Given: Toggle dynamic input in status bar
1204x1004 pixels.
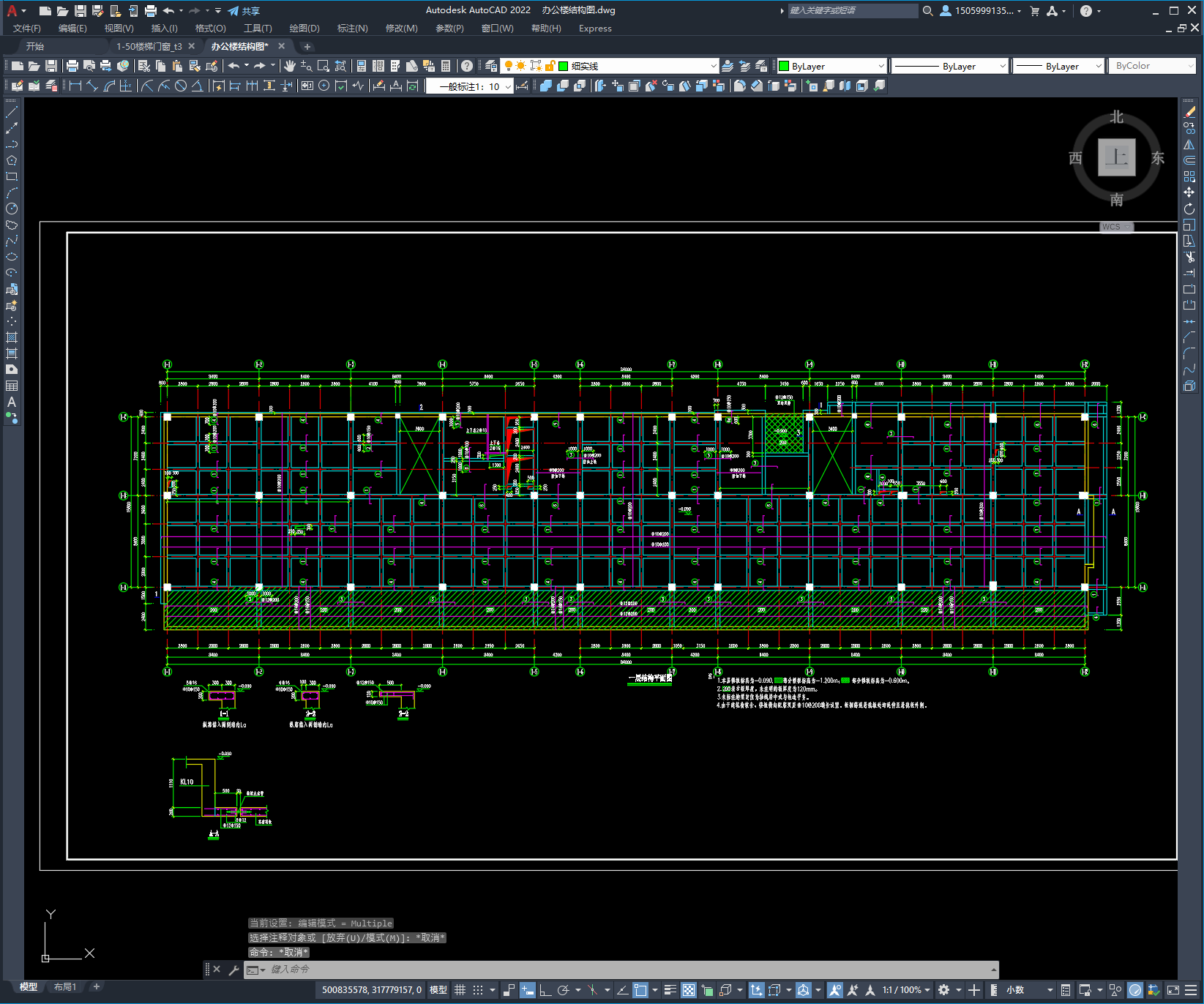Looking at the screenshot, I should 528,990.
